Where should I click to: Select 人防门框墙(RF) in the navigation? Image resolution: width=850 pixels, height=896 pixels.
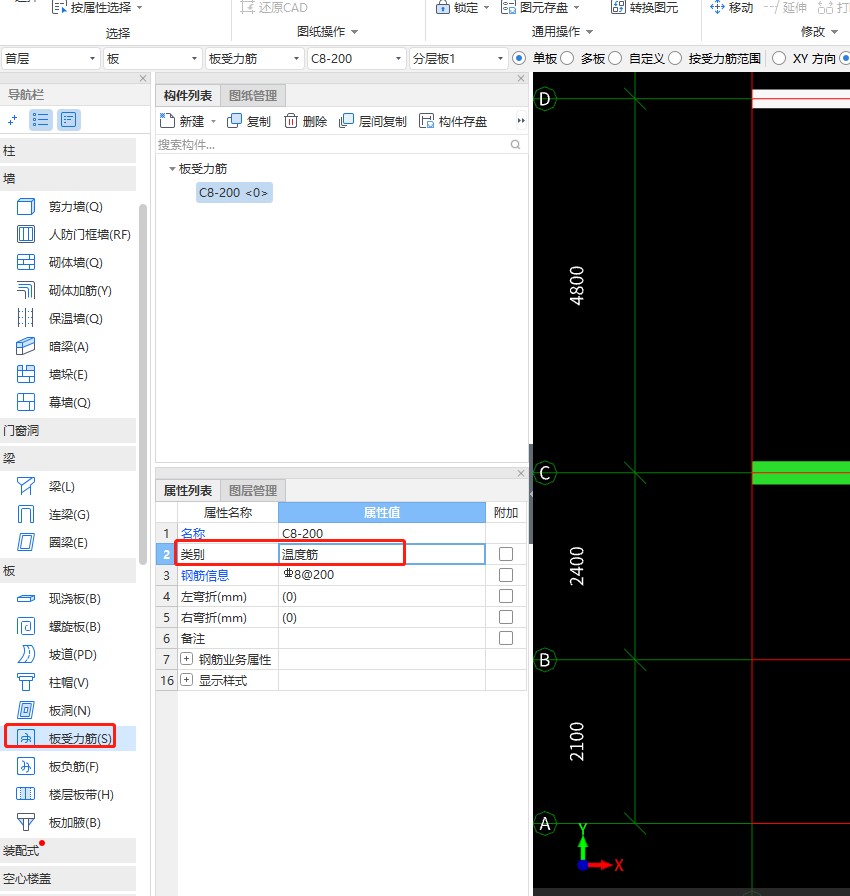point(73,235)
